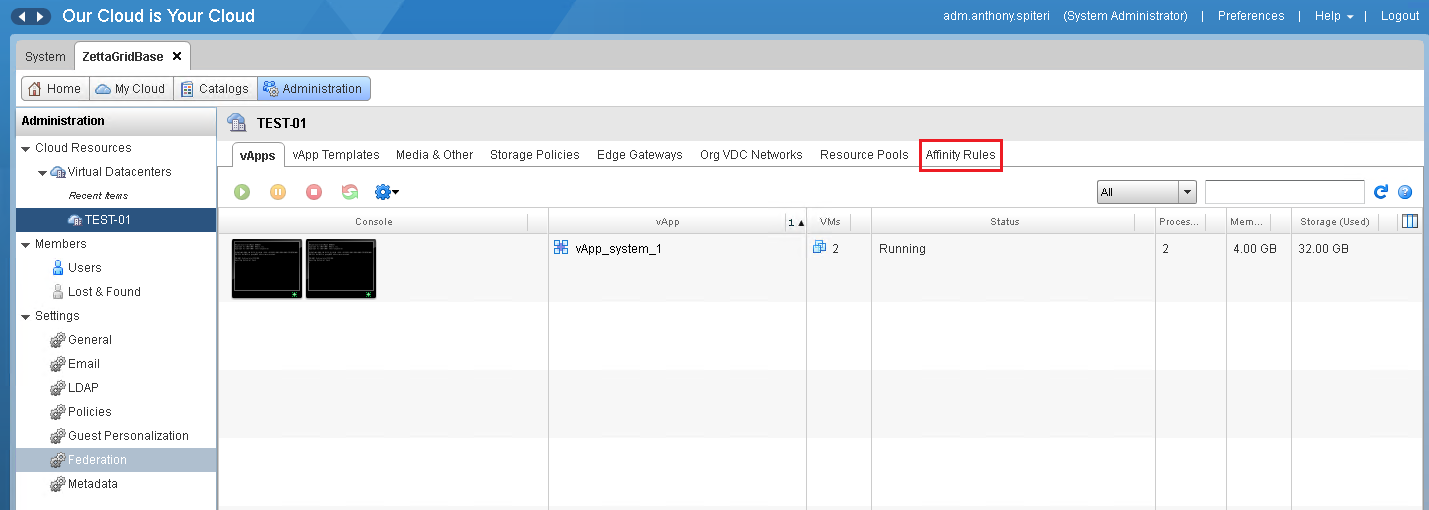
Task: Open Metadata settings
Action: [93, 484]
